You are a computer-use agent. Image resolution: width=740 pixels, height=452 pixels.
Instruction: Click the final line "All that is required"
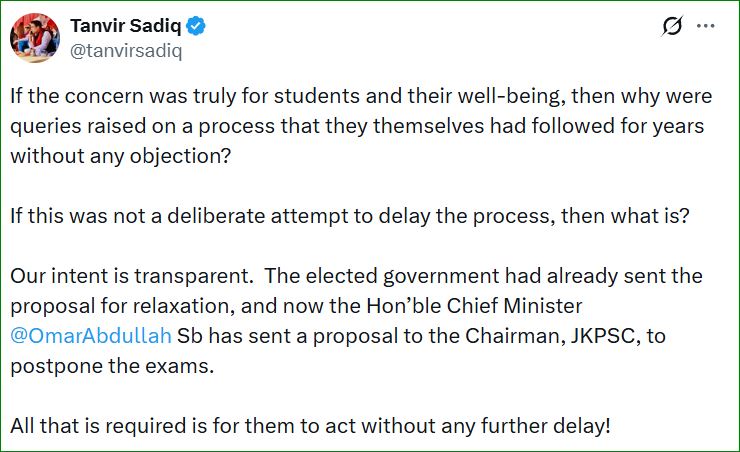tap(310, 425)
